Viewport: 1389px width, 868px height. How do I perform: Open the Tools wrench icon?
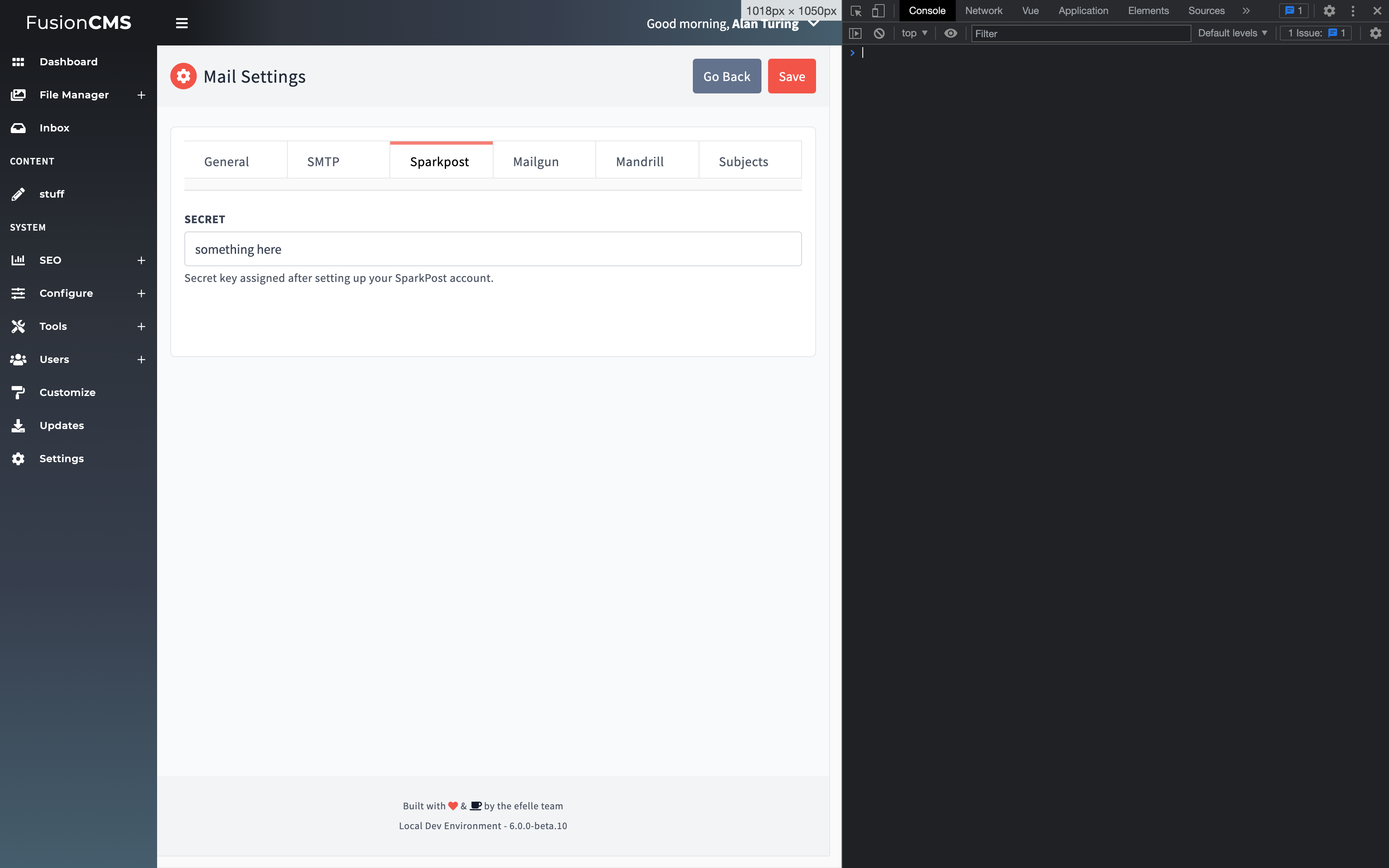point(18,326)
